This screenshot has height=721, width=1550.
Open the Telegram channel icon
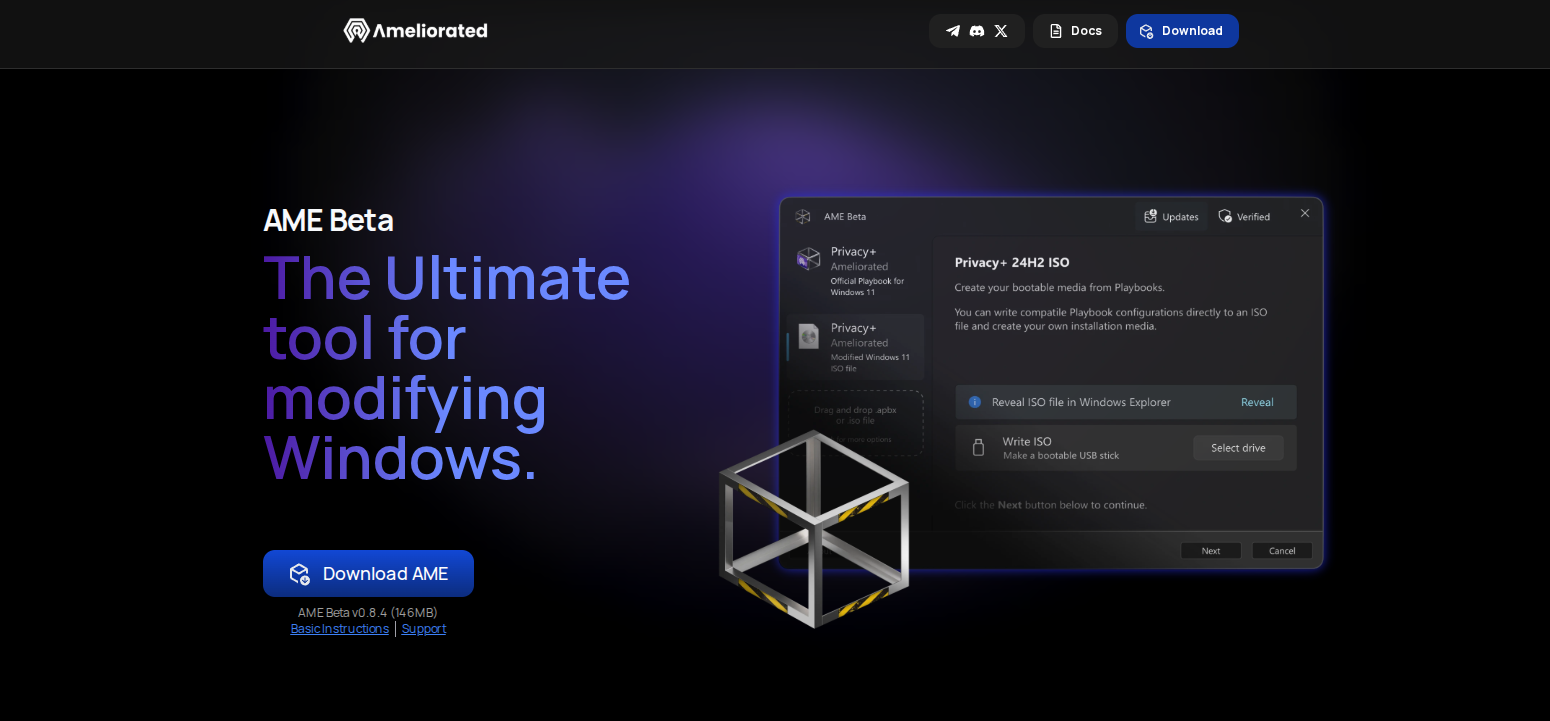(953, 31)
